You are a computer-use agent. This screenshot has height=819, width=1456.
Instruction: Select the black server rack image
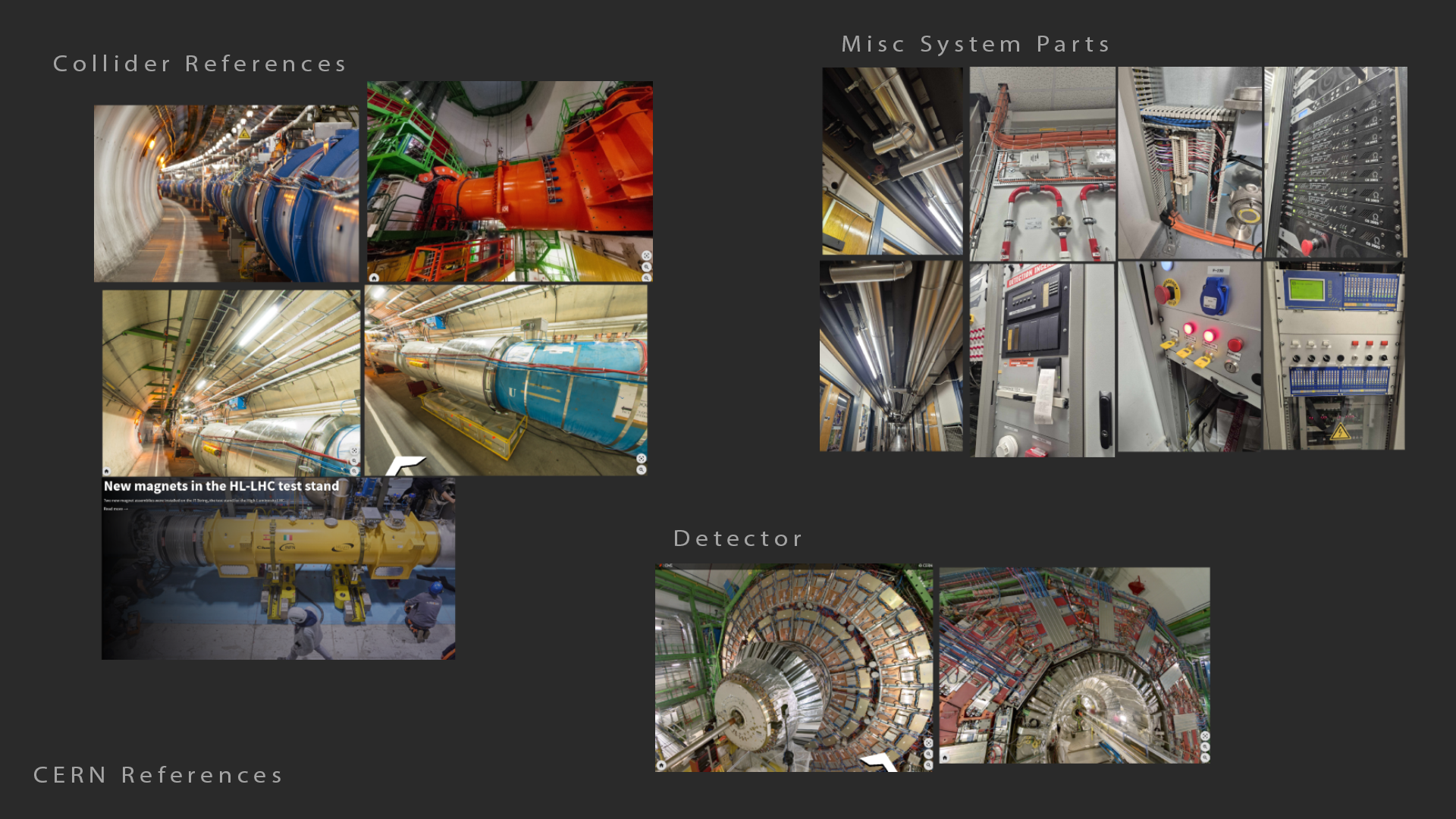tap(1335, 162)
